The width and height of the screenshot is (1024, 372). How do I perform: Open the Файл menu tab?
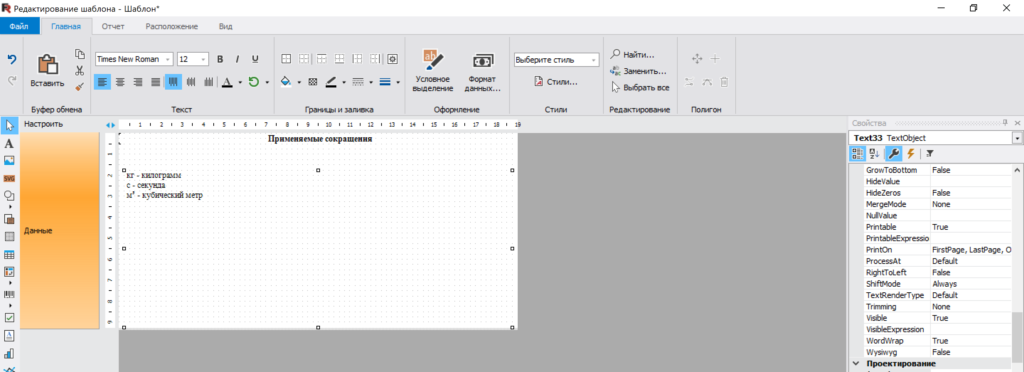[x=19, y=27]
